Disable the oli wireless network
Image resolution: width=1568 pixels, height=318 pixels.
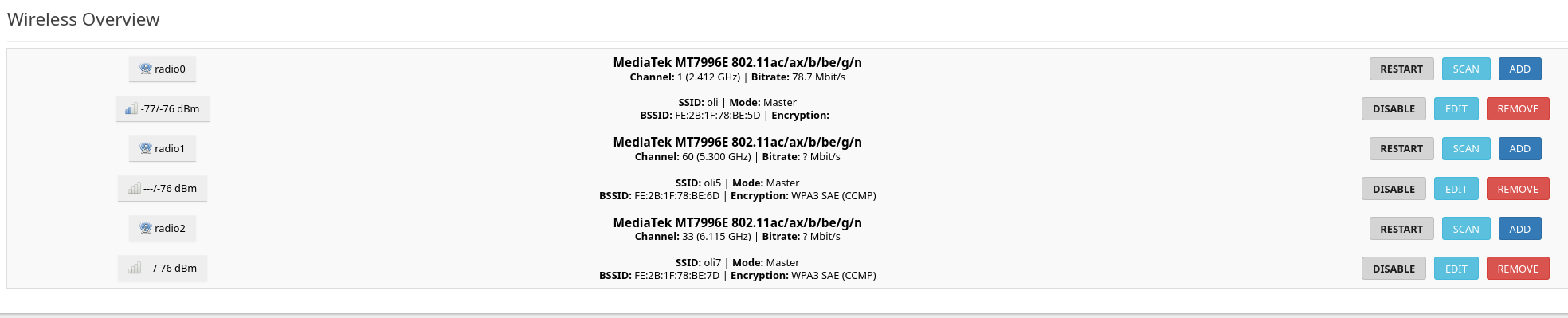pyautogui.click(x=1394, y=109)
